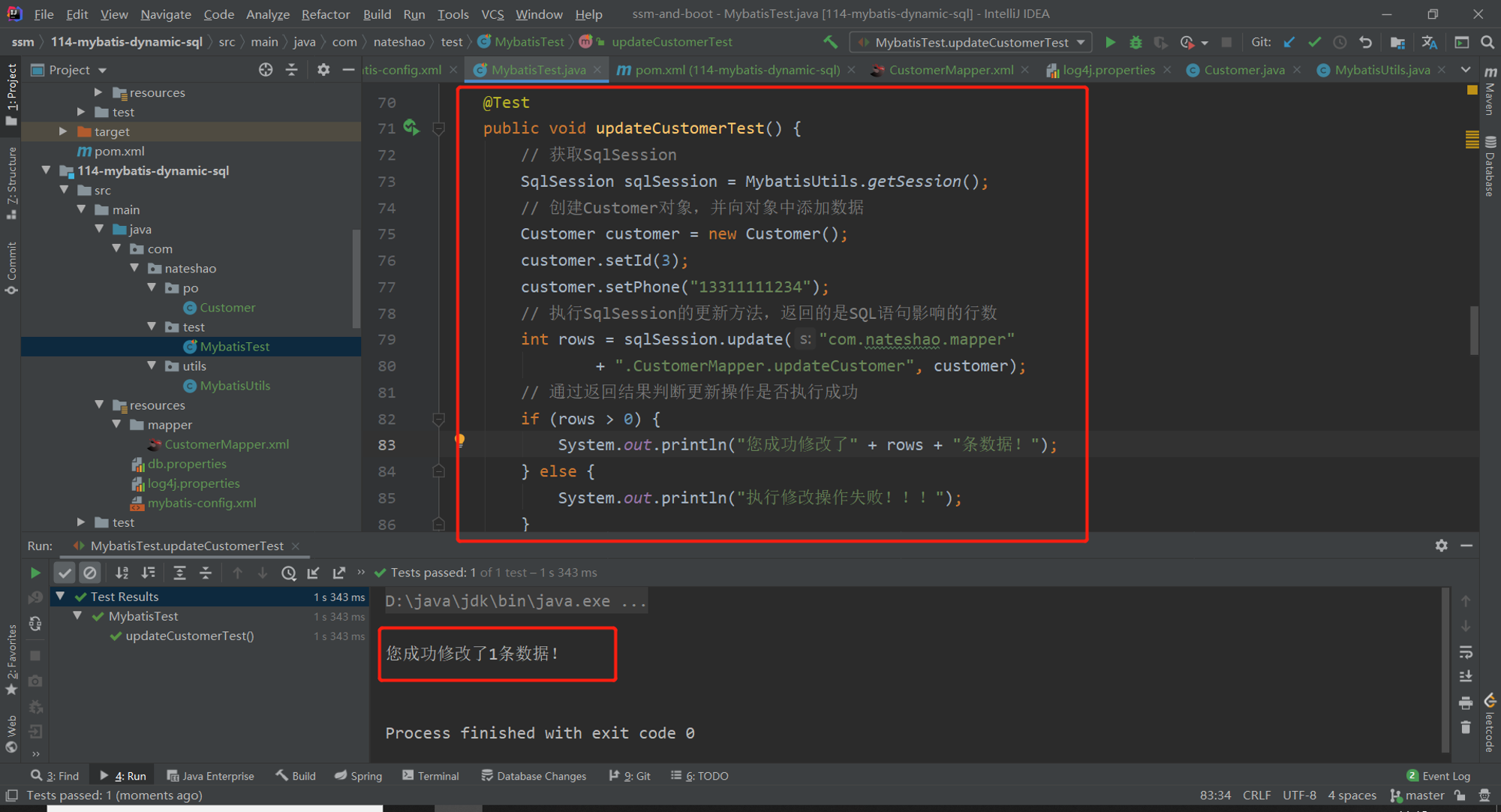
Task: Open the run configuration dropdown
Action: click(970, 42)
